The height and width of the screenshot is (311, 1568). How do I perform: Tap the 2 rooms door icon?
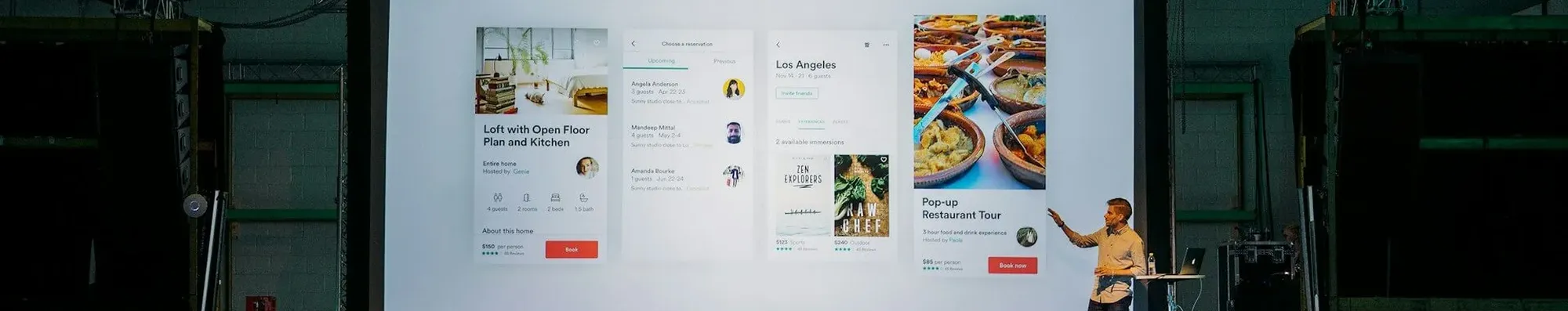(x=527, y=198)
